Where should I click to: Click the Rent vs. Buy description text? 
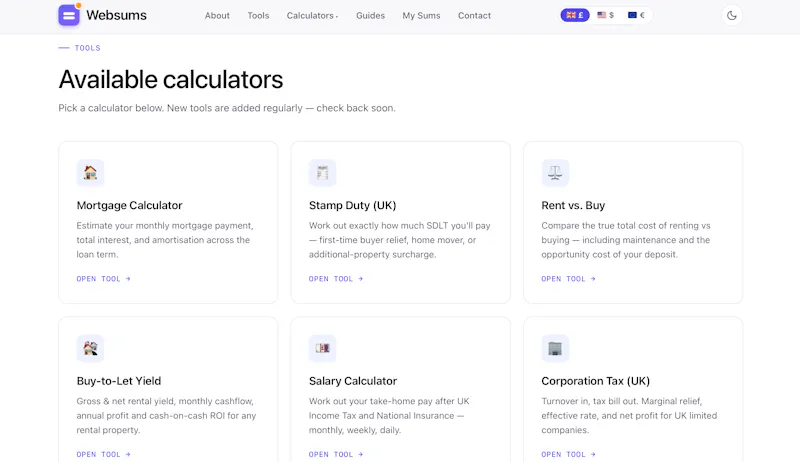click(626, 240)
